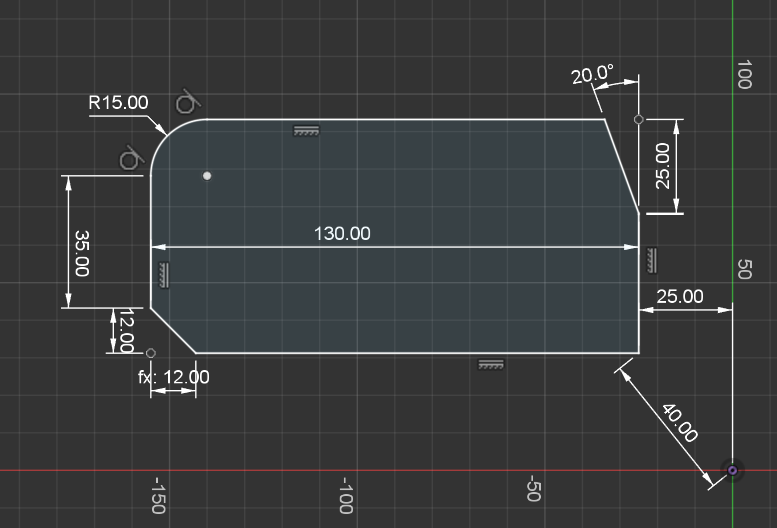
Task: Select the 25.00 horizontal dimension near green axis
Action: 679,297
